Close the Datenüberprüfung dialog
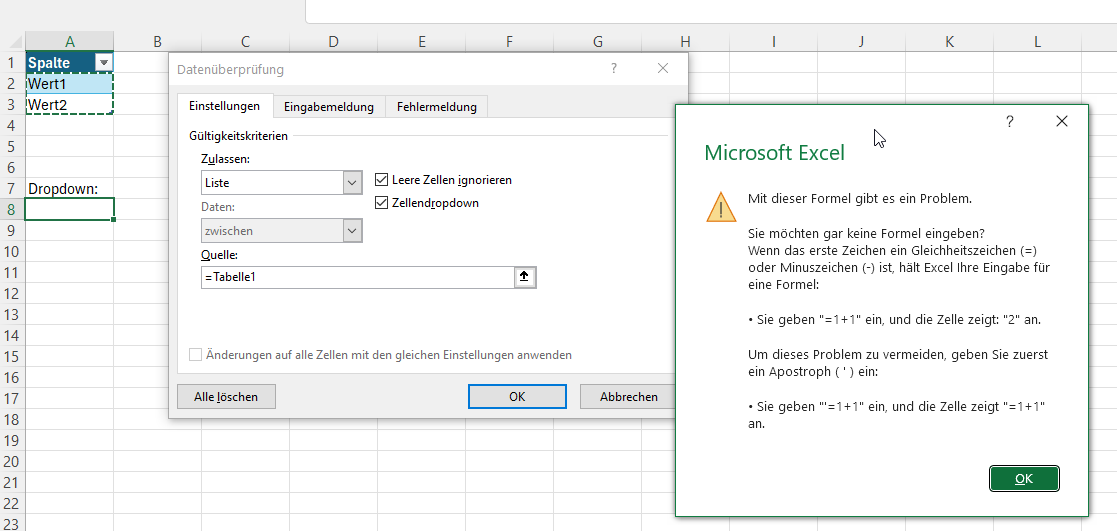This screenshot has height=531, width=1117. coord(663,68)
